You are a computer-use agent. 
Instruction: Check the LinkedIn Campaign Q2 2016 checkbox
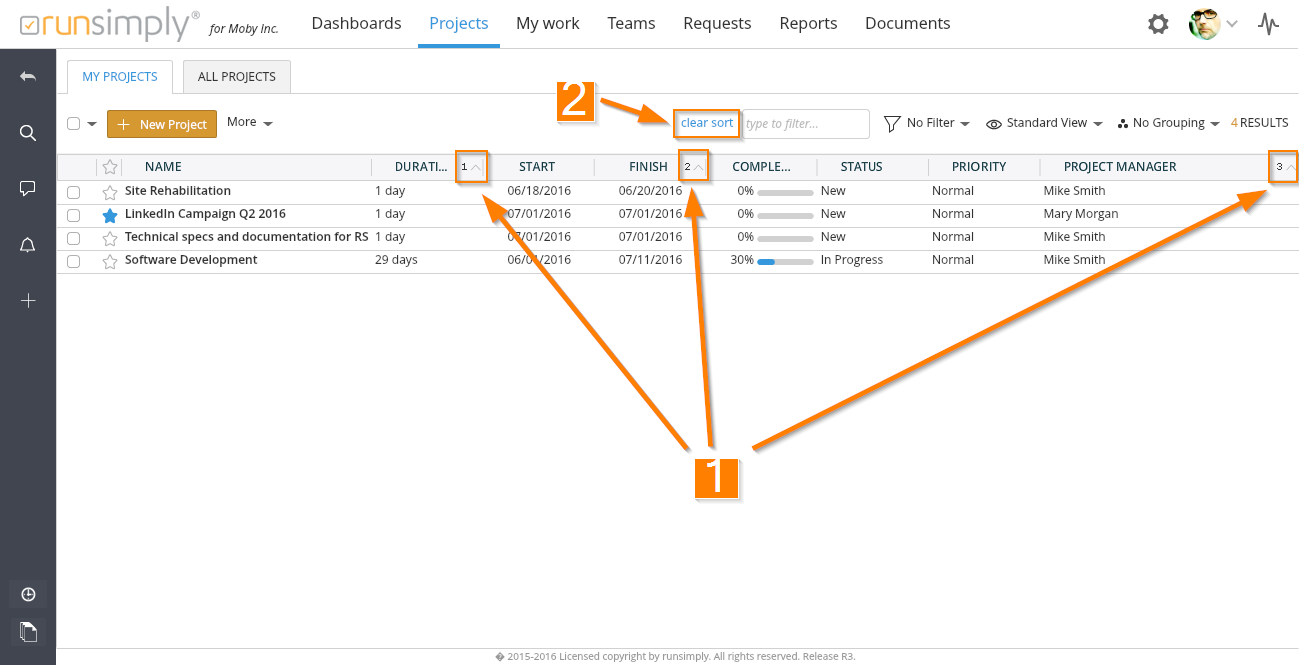(73, 215)
